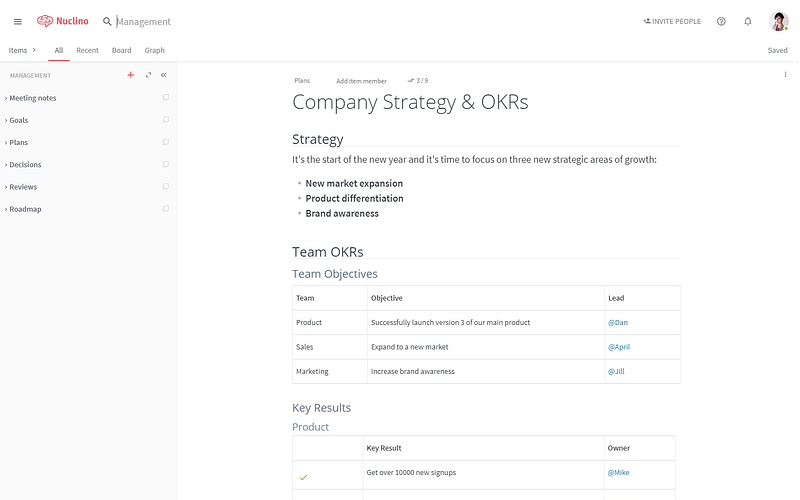
Task: Open the item's three-dot more options menu
Action: [785, 75]
